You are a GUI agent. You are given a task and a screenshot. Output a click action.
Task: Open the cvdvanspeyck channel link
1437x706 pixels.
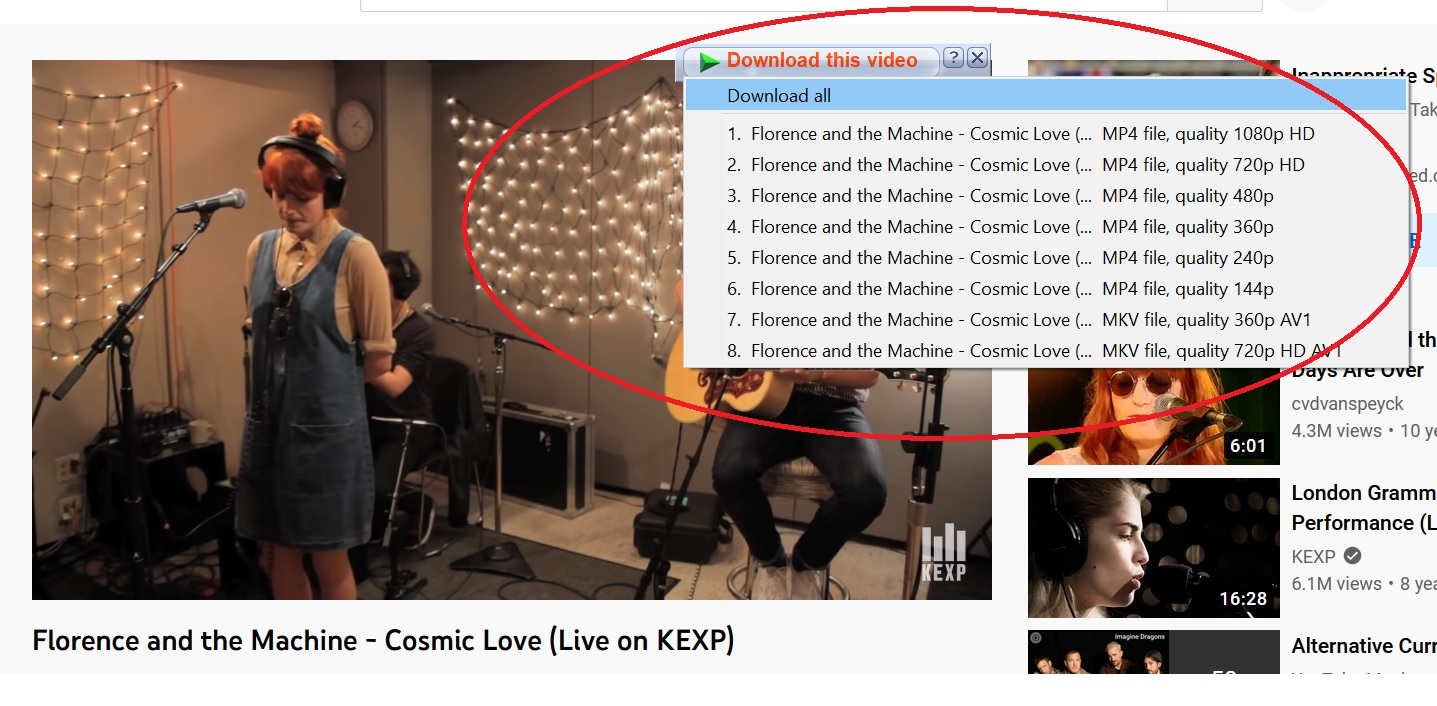coord(1347,404)
